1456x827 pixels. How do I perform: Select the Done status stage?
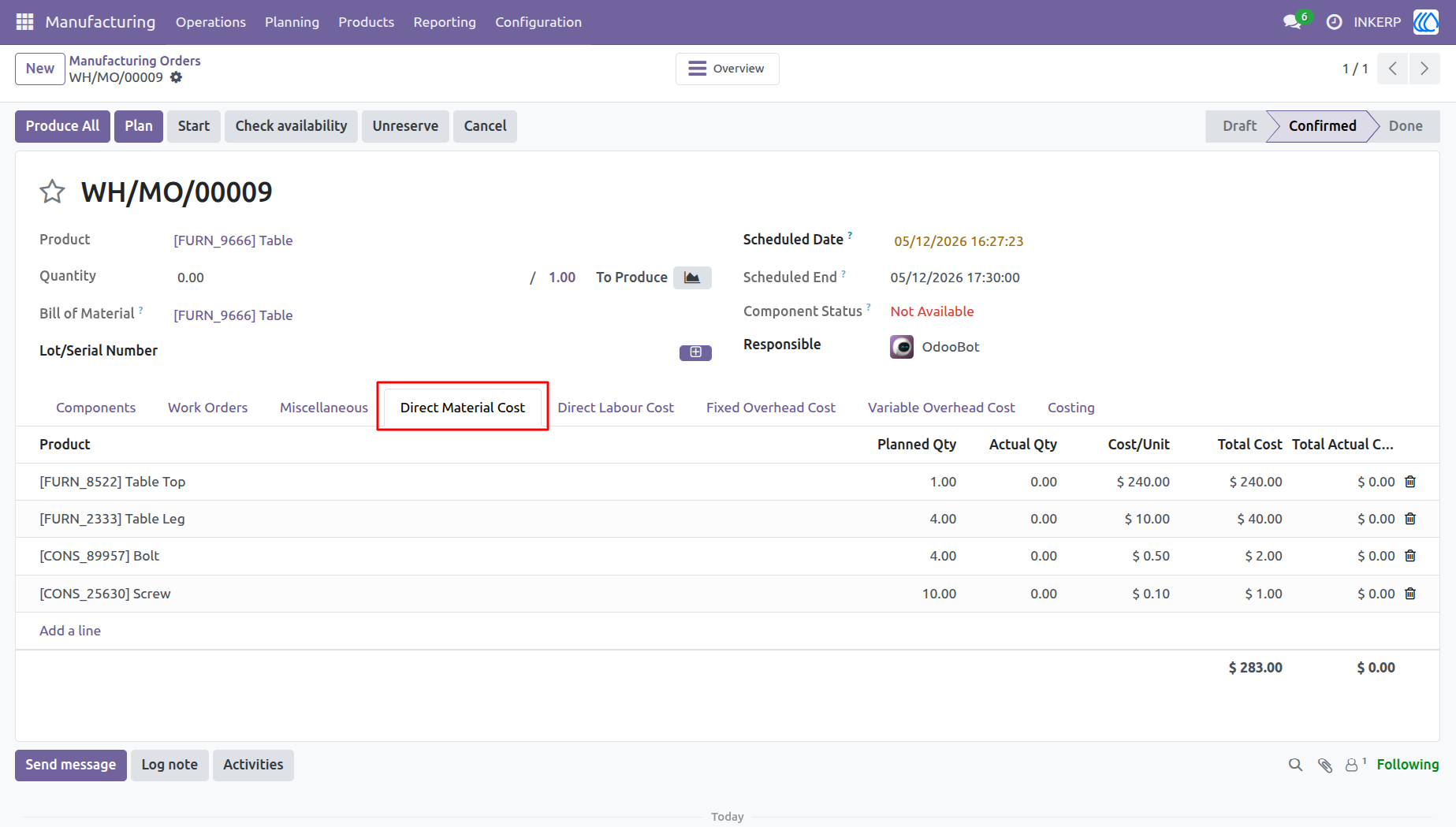pos(1406,126)
